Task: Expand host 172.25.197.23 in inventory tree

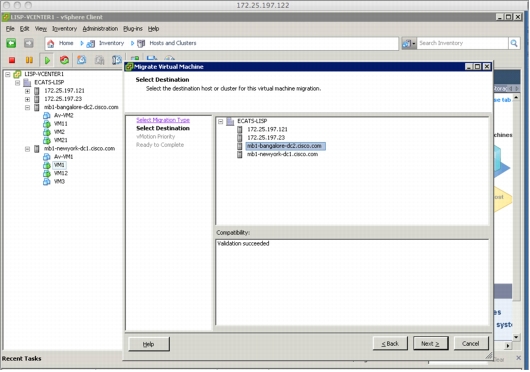Action: coord(27,99)
